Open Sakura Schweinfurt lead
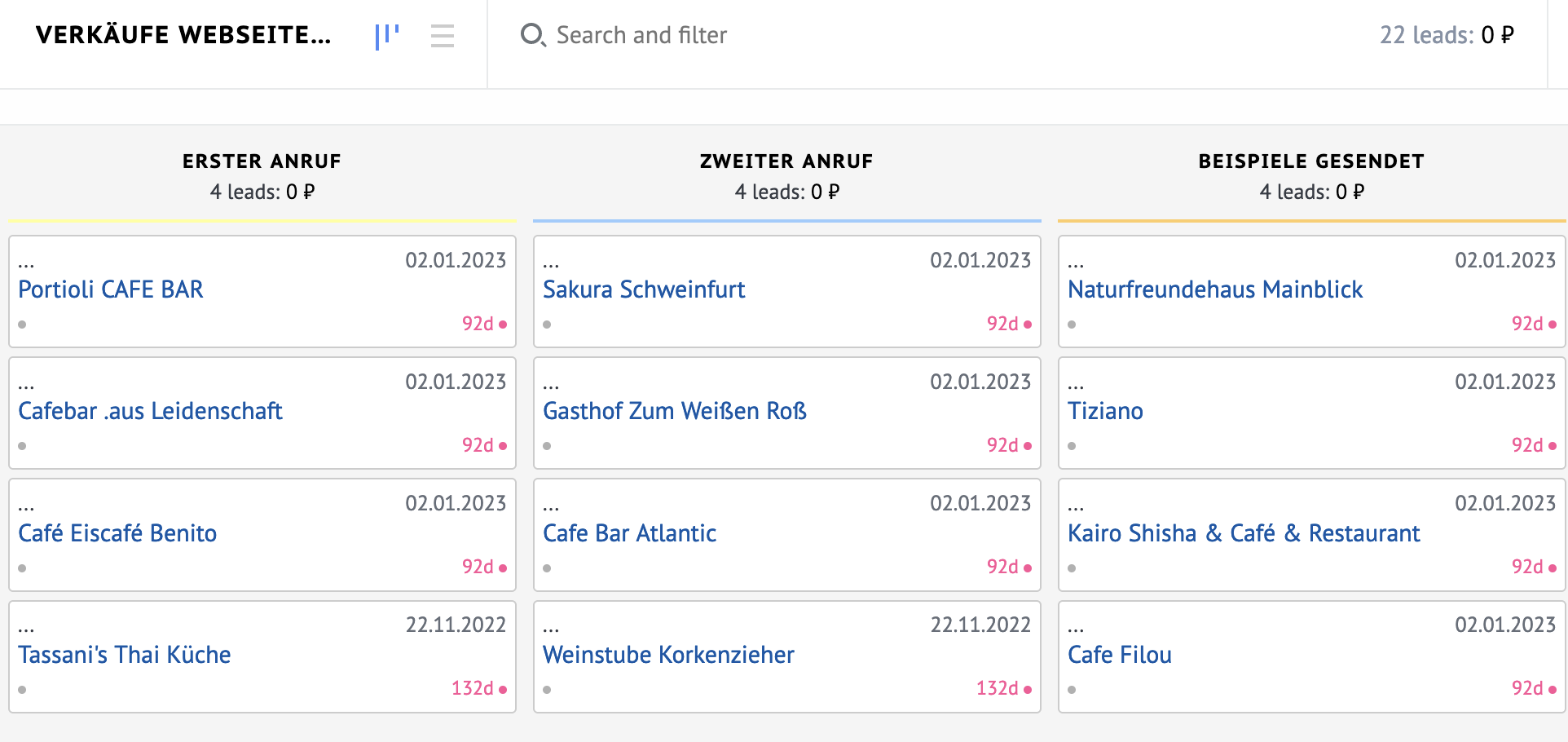 (644, 289)
